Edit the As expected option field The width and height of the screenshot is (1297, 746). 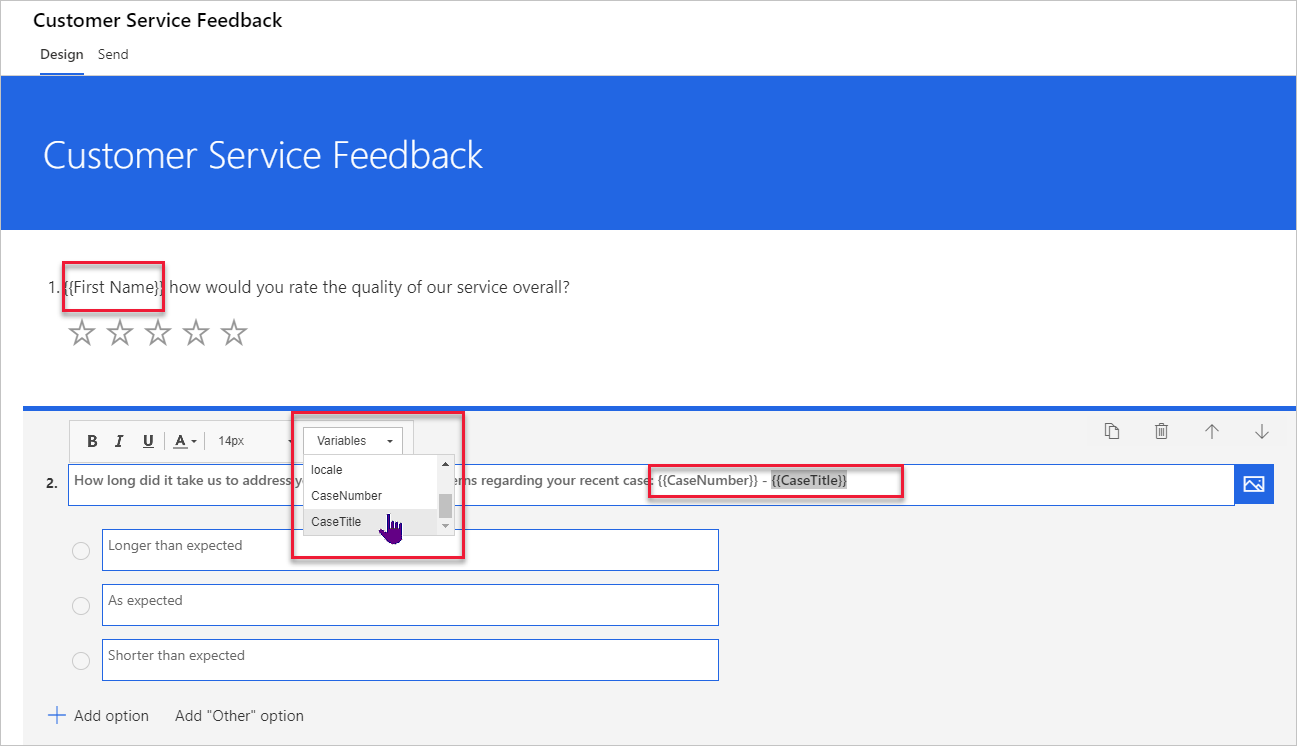(x=410, y=605)
